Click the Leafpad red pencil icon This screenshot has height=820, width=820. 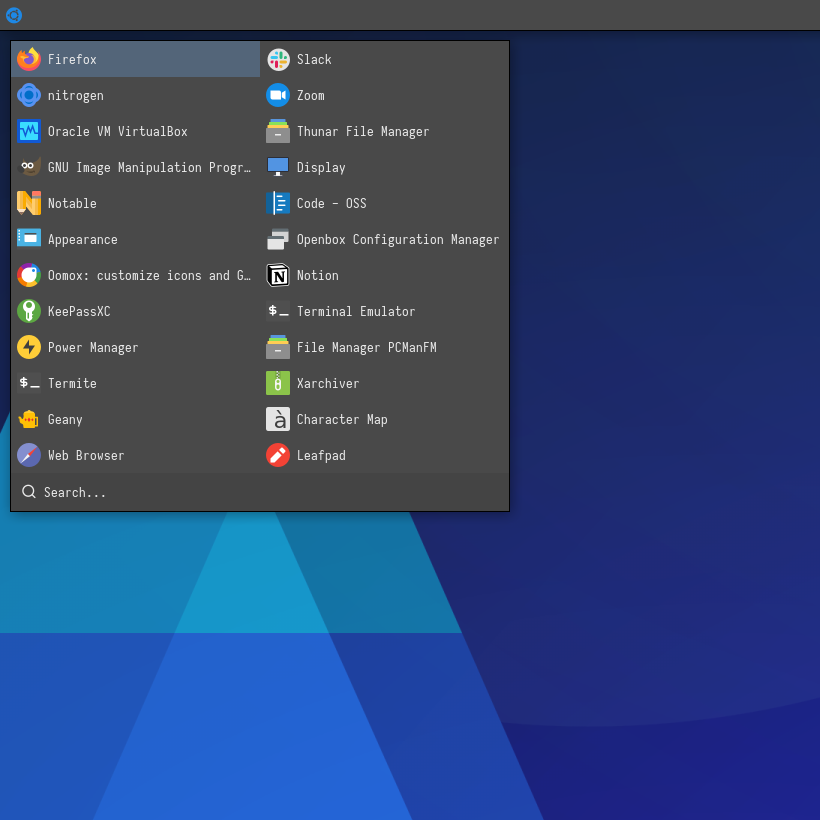point(278,455)
